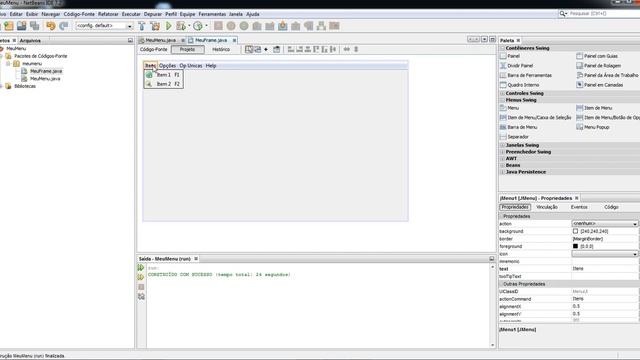Click the horizontal resize icon in designer toolbar
Screen dimensions: 640x360
[x=347, y=49]
